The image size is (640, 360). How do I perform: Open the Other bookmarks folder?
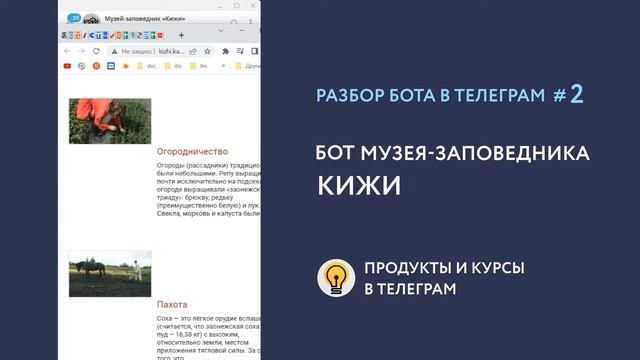pos(248,66)
